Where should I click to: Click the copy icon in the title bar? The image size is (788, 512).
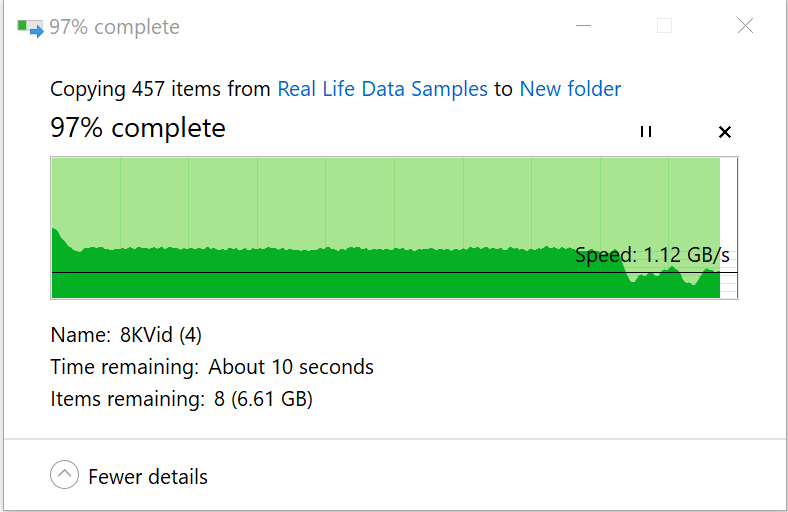coord(30,27)
